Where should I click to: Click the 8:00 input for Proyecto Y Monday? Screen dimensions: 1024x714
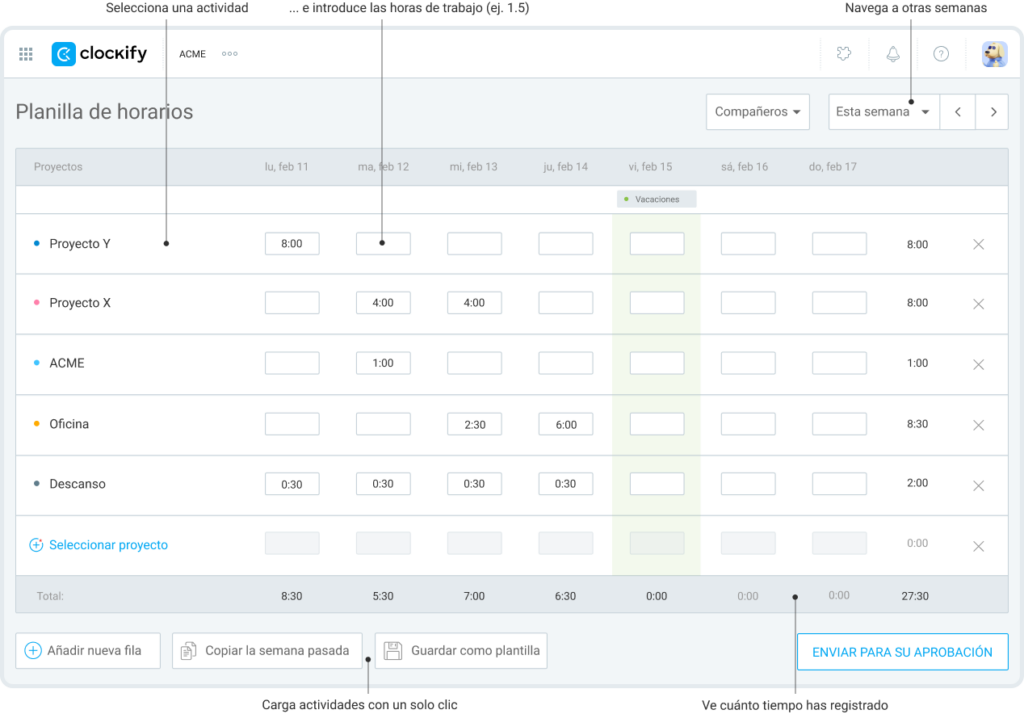[291, 243]
